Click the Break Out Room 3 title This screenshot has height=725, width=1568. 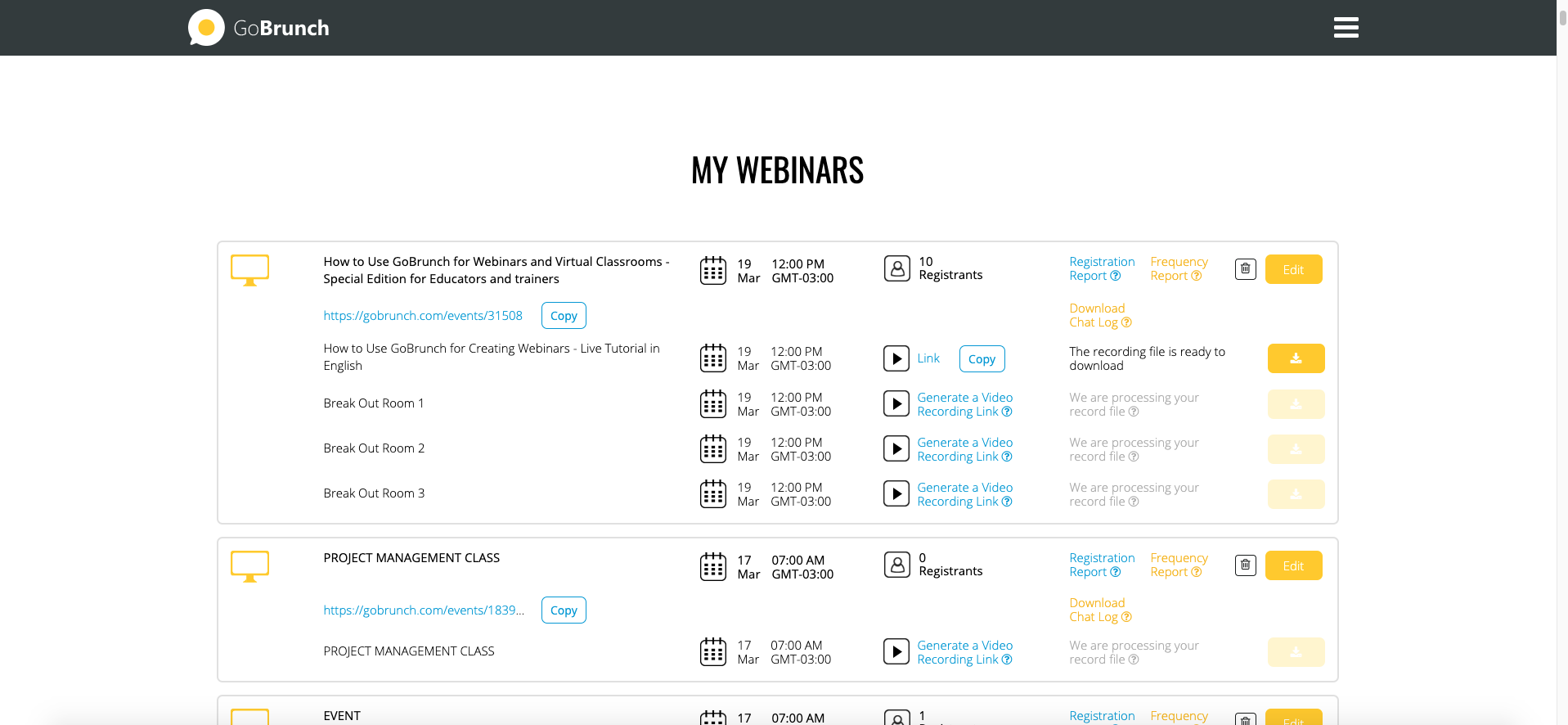tap(374, 493)
